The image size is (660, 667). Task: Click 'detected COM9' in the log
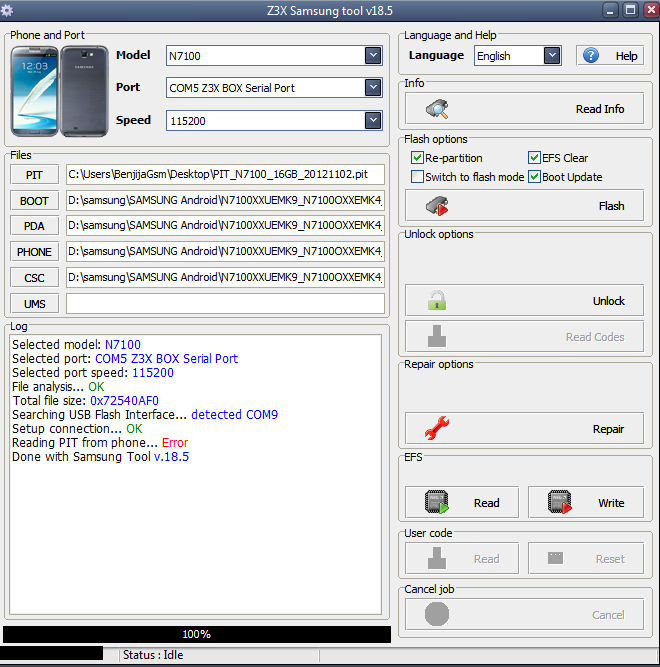click(234, 414)
